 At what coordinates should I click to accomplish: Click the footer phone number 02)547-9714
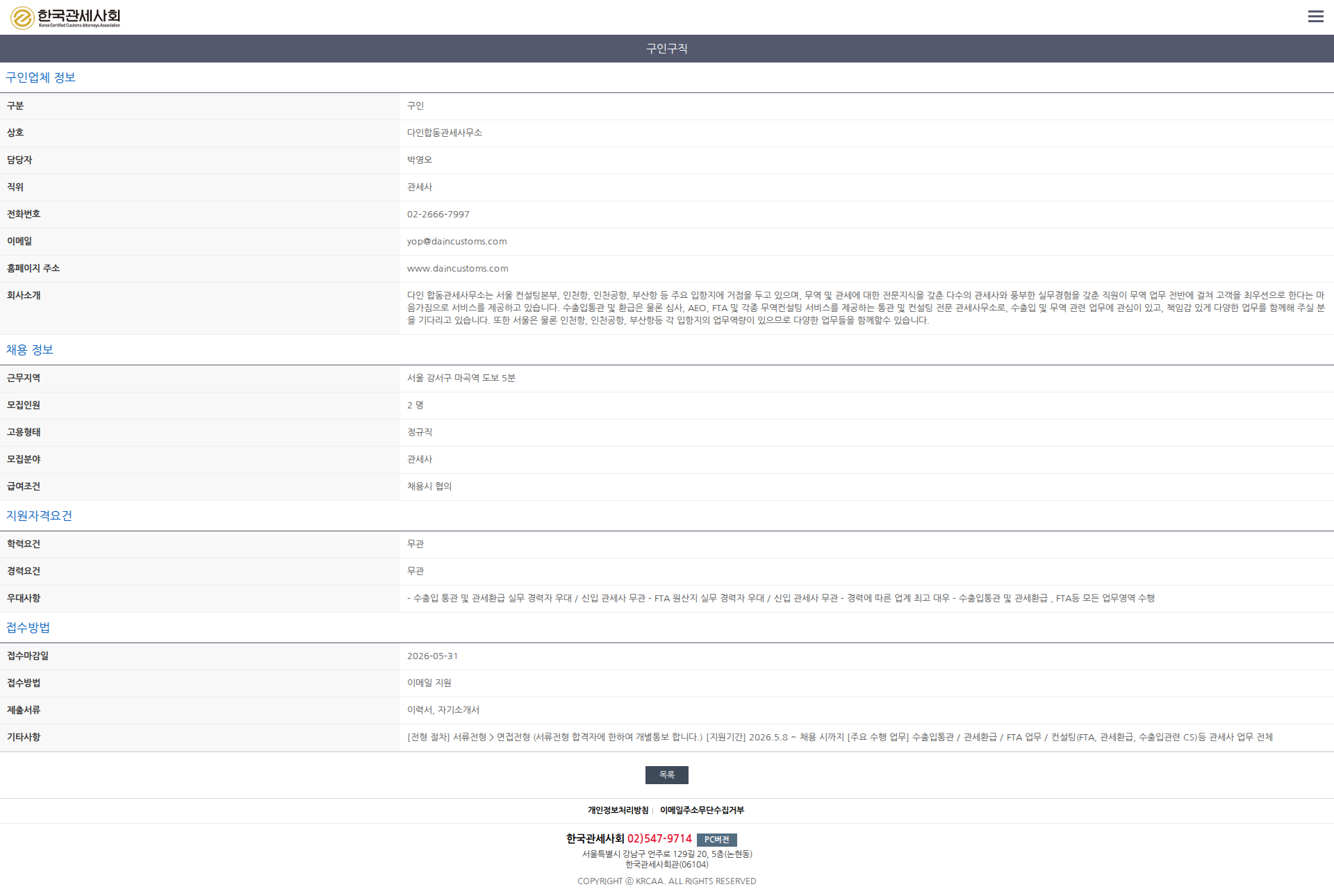point(659,839)
